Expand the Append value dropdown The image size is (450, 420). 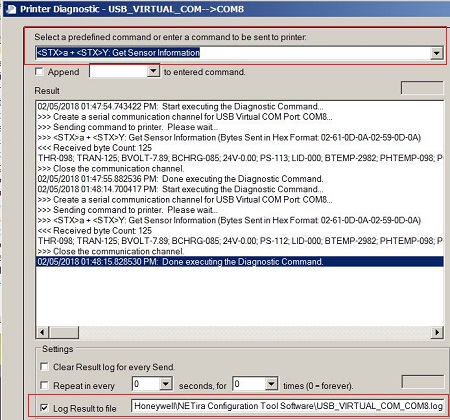tap(153, 71)
